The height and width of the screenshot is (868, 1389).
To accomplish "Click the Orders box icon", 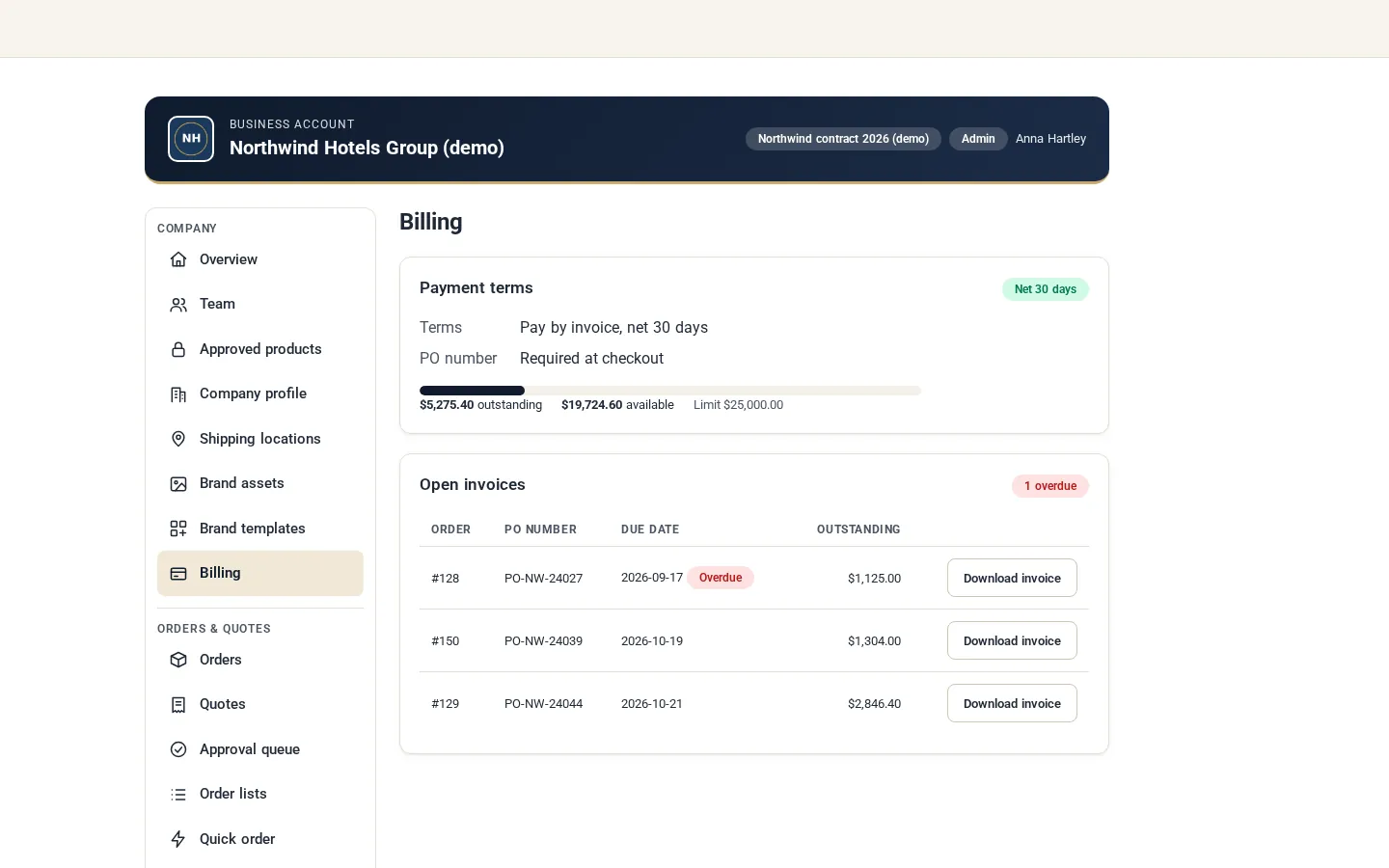I will point(178,660).
